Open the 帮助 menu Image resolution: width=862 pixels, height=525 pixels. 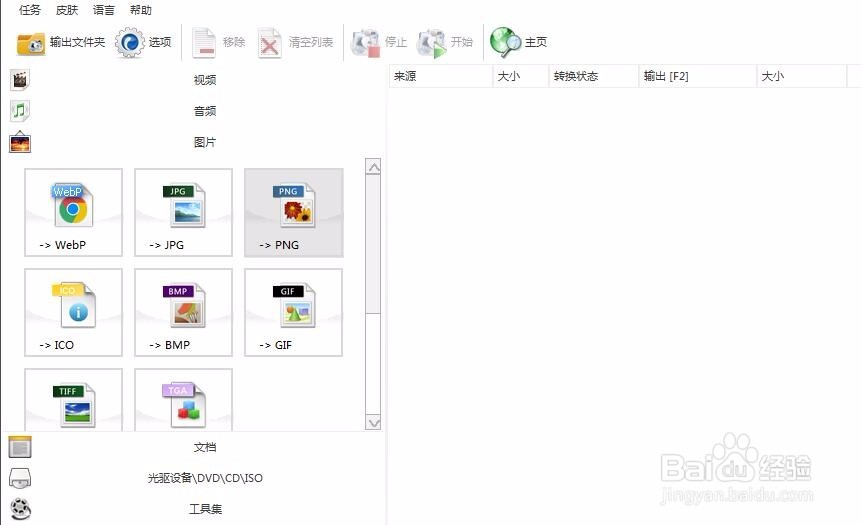click(x=141, y=10)
